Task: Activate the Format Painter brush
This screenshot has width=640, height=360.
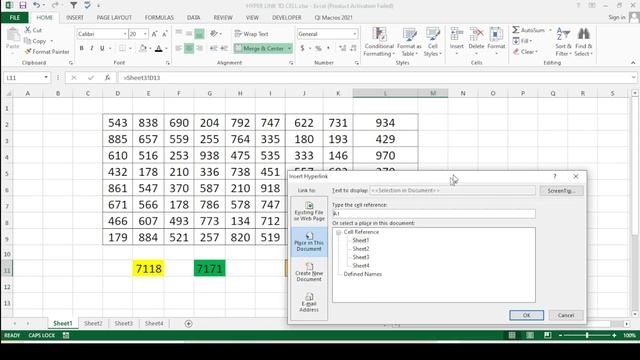Action: [x=28, y=52]
